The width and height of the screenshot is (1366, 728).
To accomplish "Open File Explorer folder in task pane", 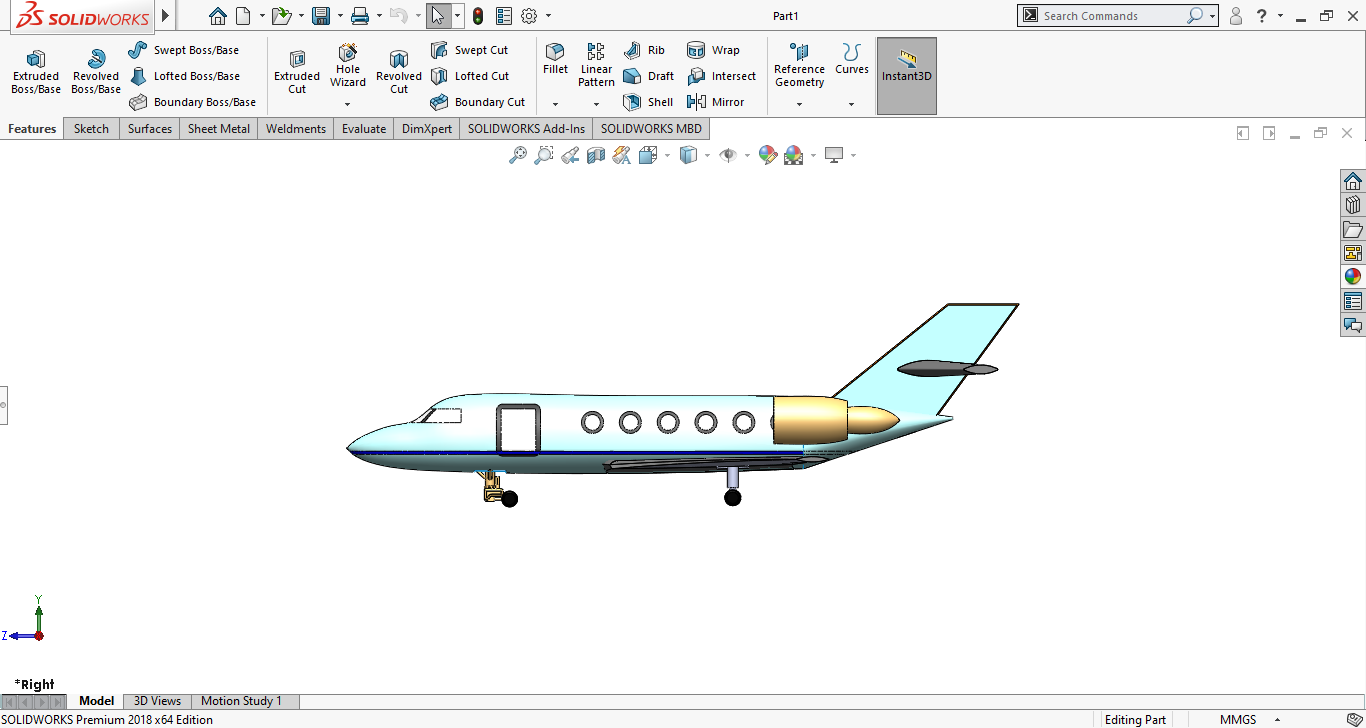I will (x=1353, y=229).
